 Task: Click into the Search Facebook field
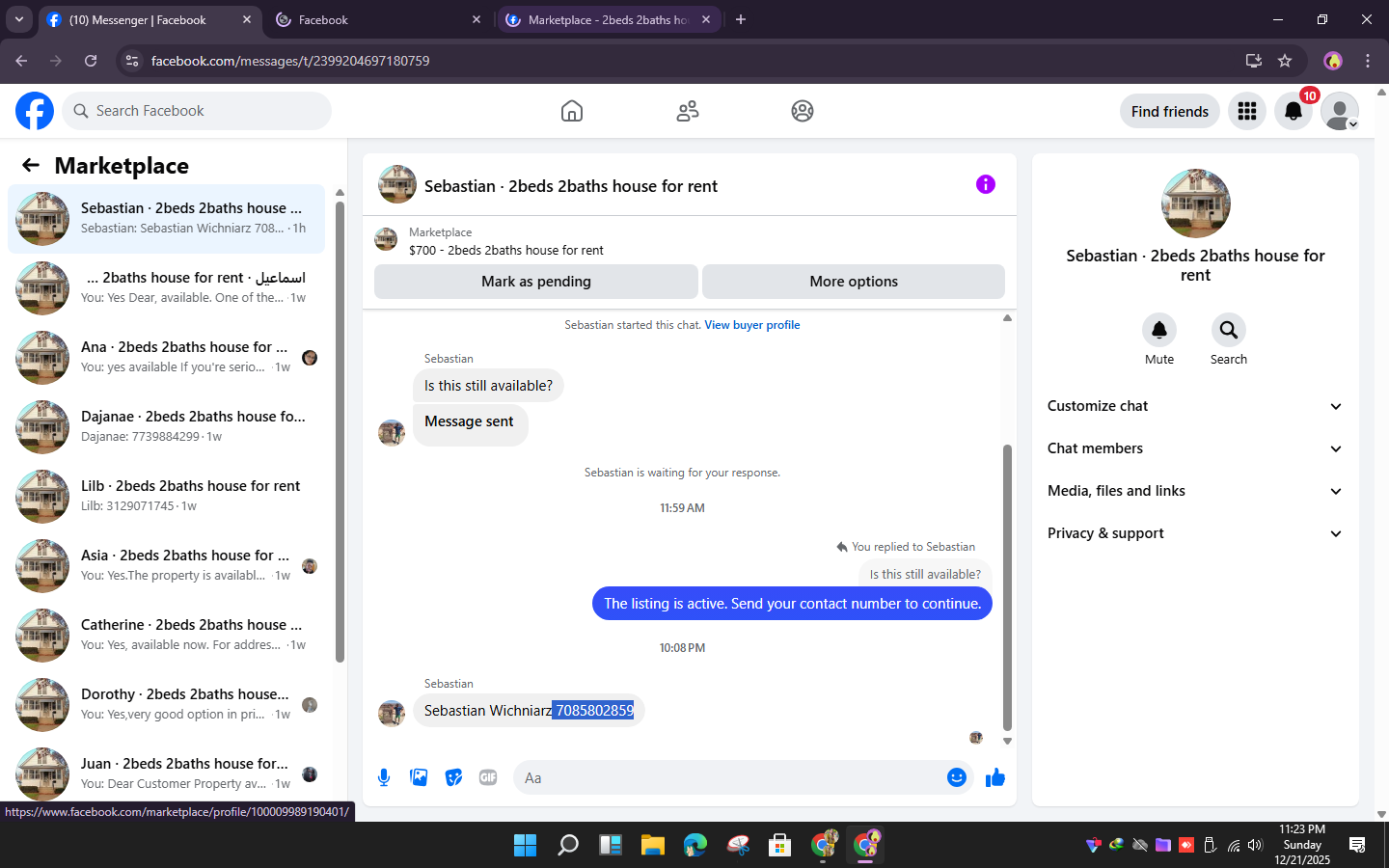pos(197,111)
